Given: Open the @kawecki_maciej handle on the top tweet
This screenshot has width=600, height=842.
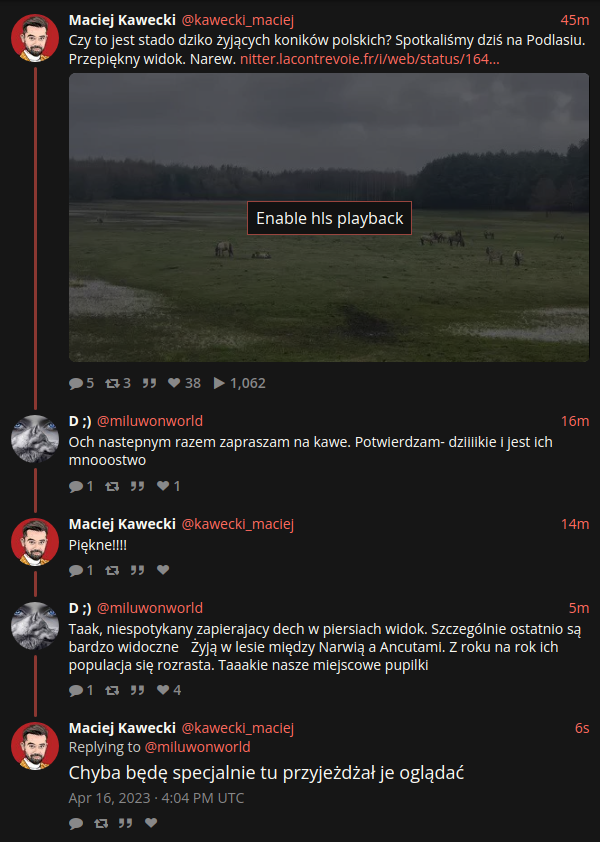Looking at the screenshot, I should tap(237, 20).
